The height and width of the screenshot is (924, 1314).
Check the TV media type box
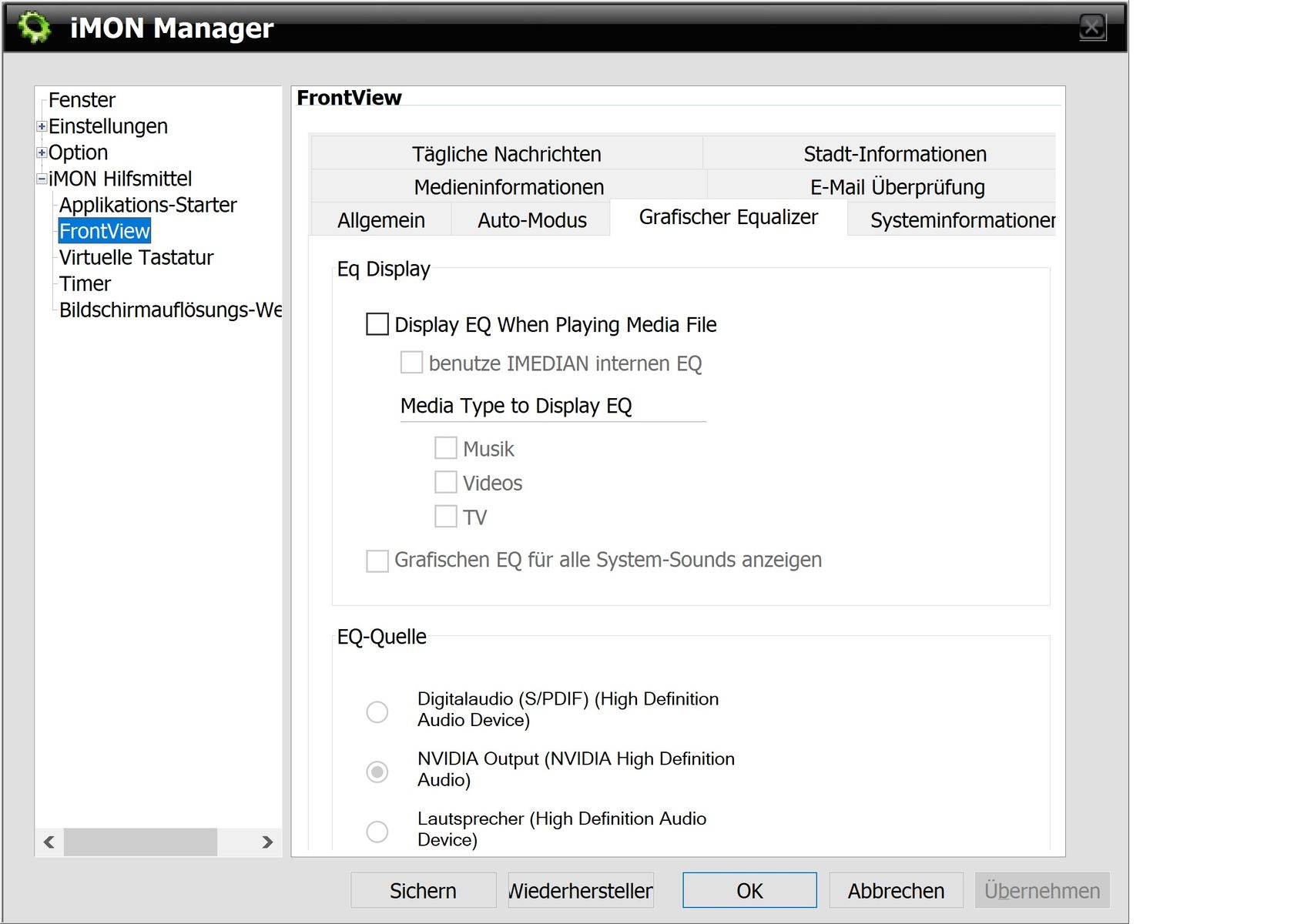(445, 516)
